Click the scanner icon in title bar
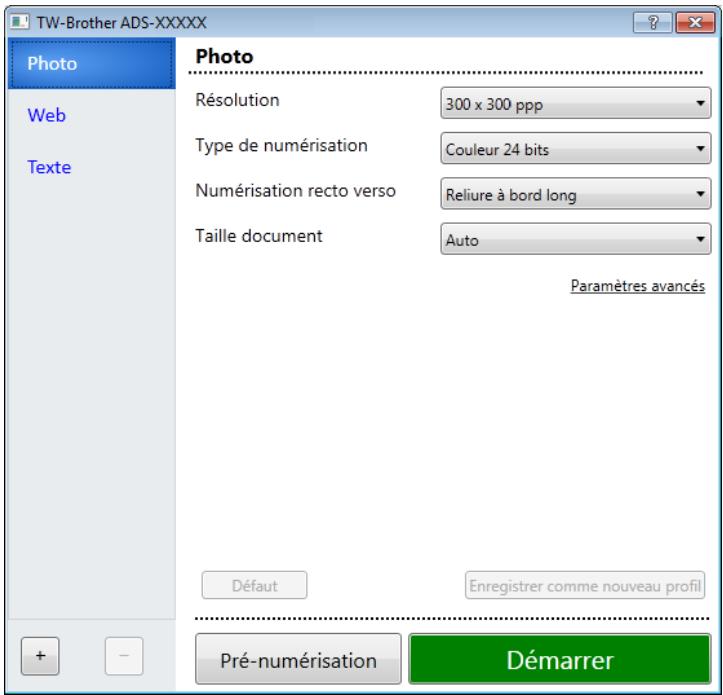This screenshot has height=695, width=723. [20, 22]
